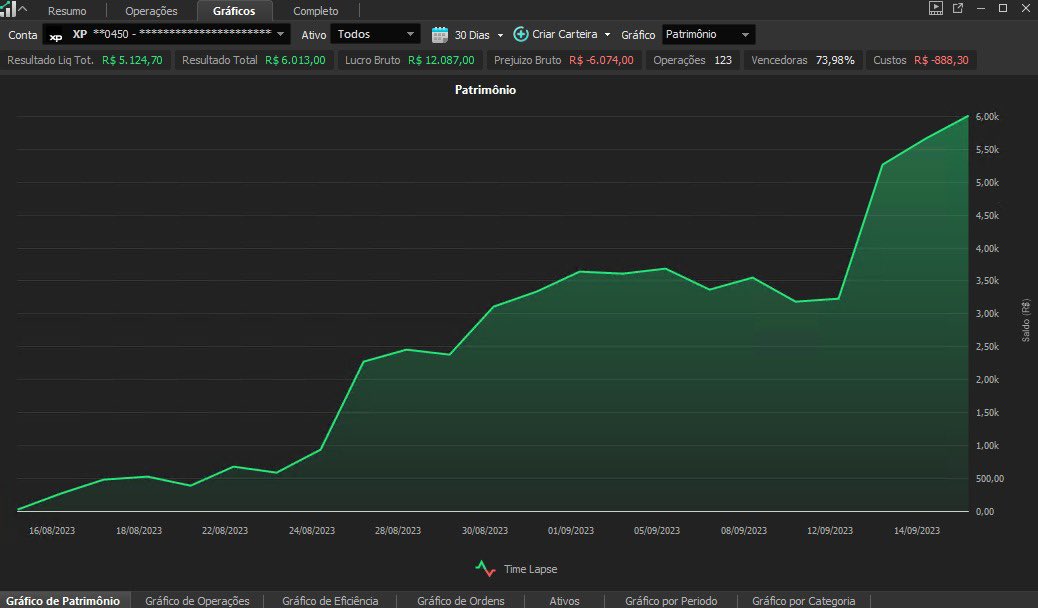Open the Gráfico de Ordens tab
This screenshot has width=1038, height=608.
tap(461, 601)
